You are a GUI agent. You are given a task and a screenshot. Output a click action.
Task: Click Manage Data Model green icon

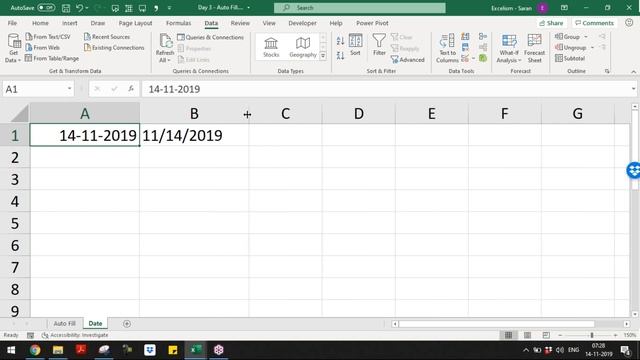[483, 58]
